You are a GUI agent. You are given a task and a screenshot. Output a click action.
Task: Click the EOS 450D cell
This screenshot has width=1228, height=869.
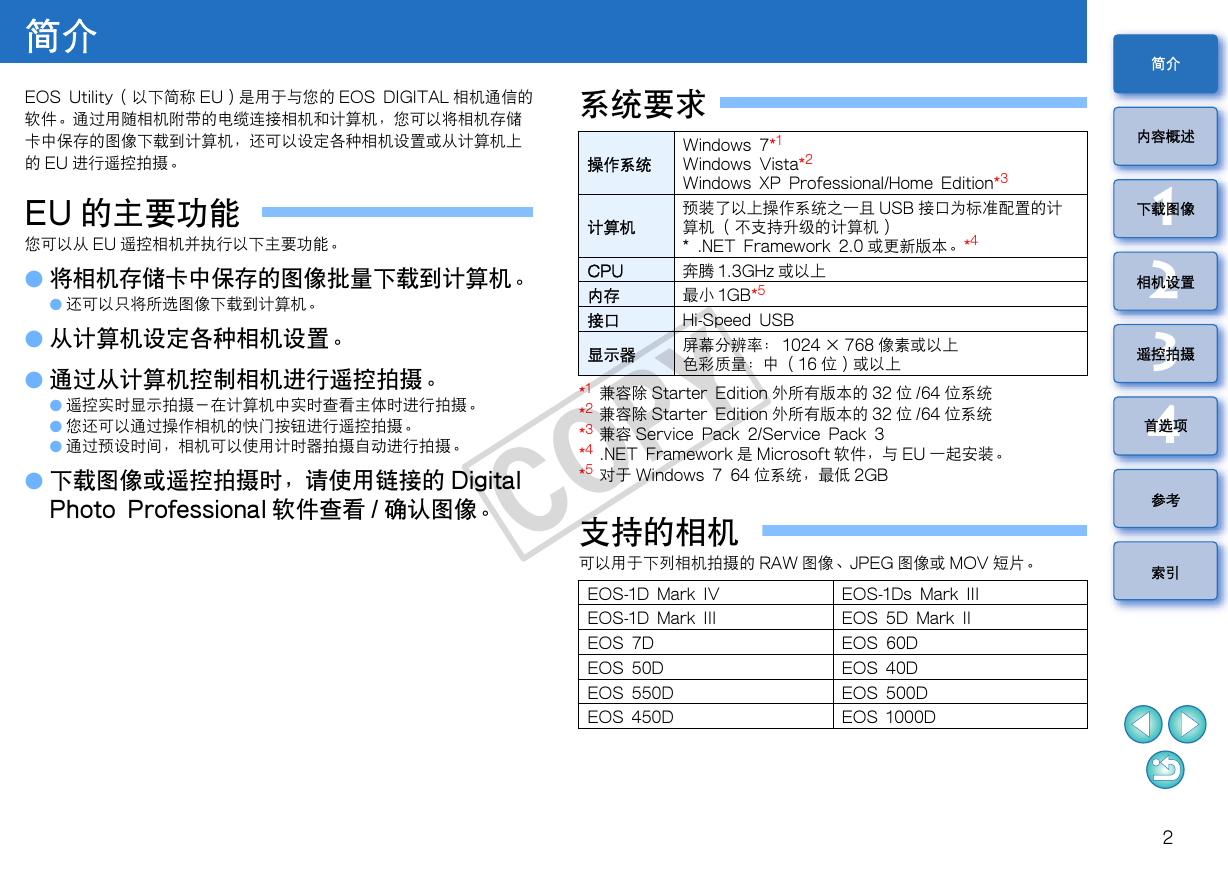point(706,716)
